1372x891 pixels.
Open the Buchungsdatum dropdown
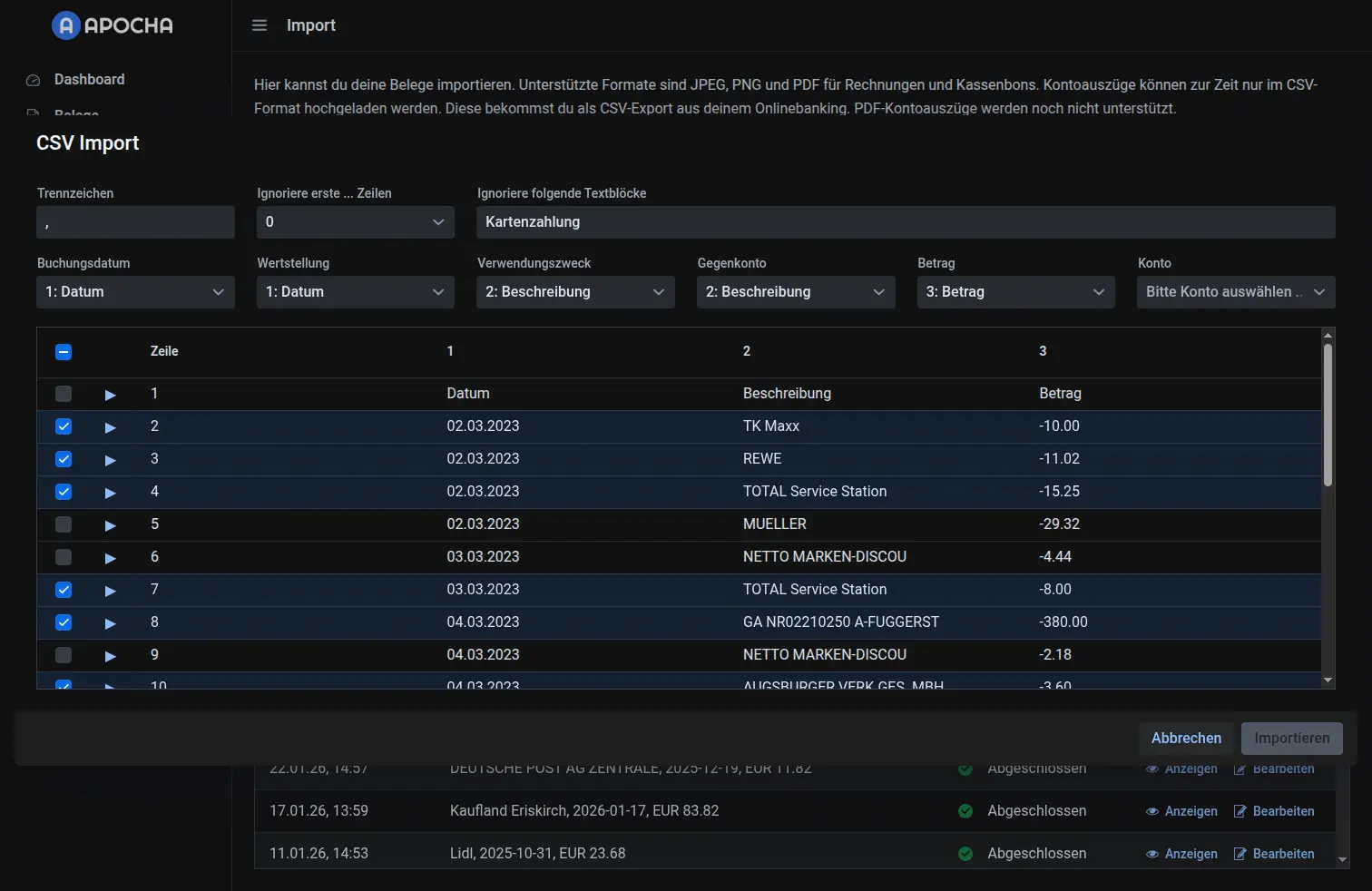pos(134,291)
